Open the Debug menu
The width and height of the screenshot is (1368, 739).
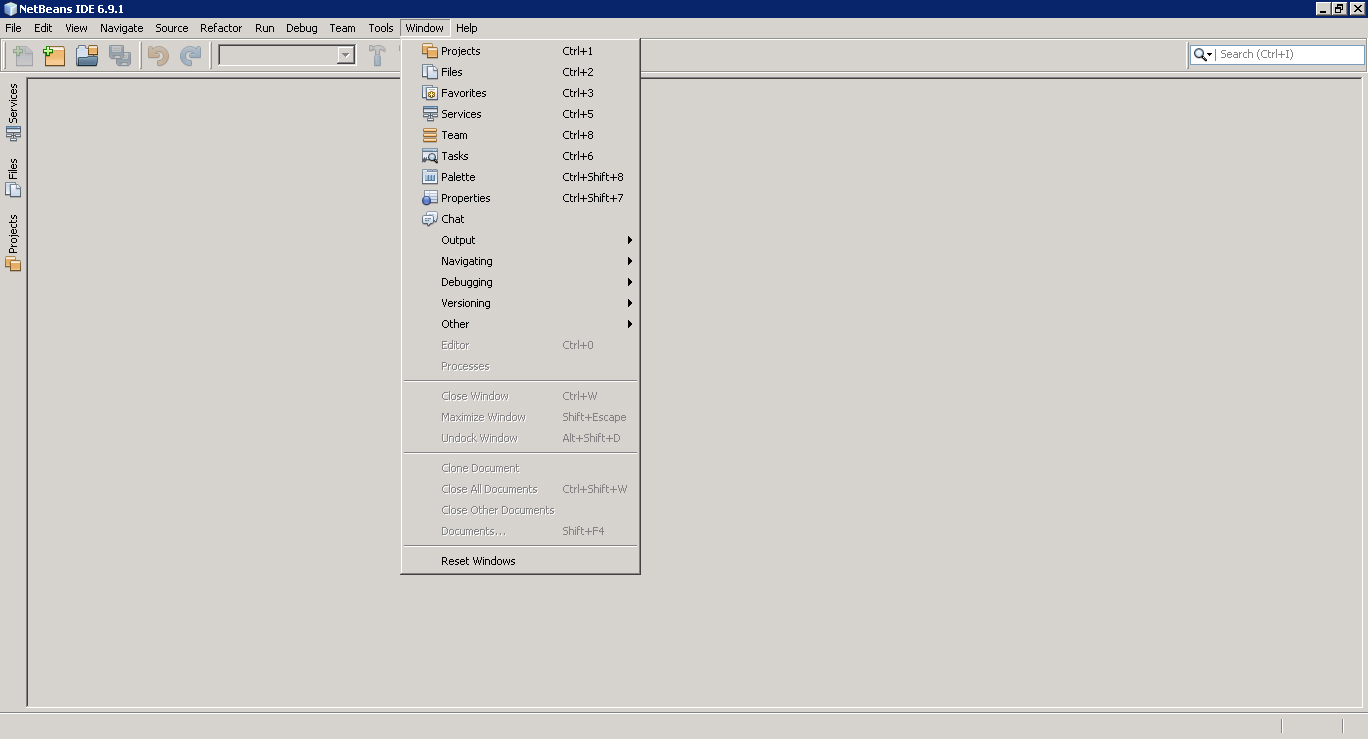pos(301,28)
